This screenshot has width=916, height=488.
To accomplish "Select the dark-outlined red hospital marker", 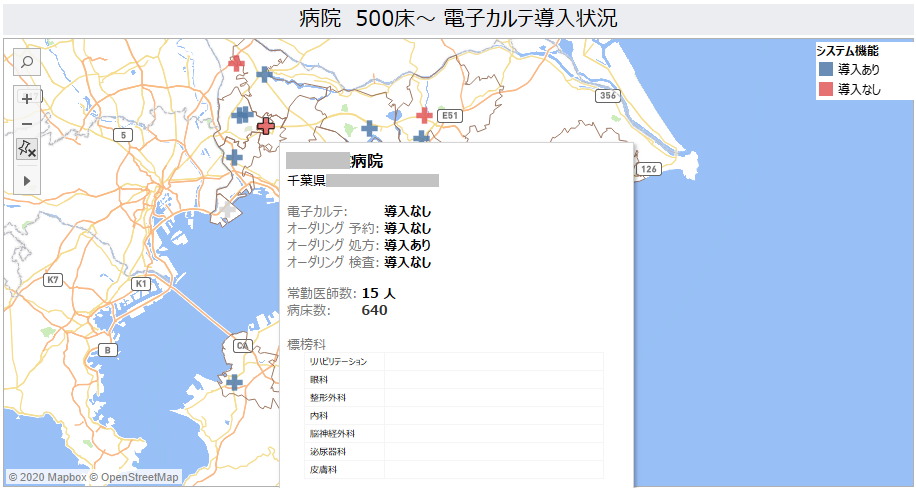I will [x=265, y=125].
